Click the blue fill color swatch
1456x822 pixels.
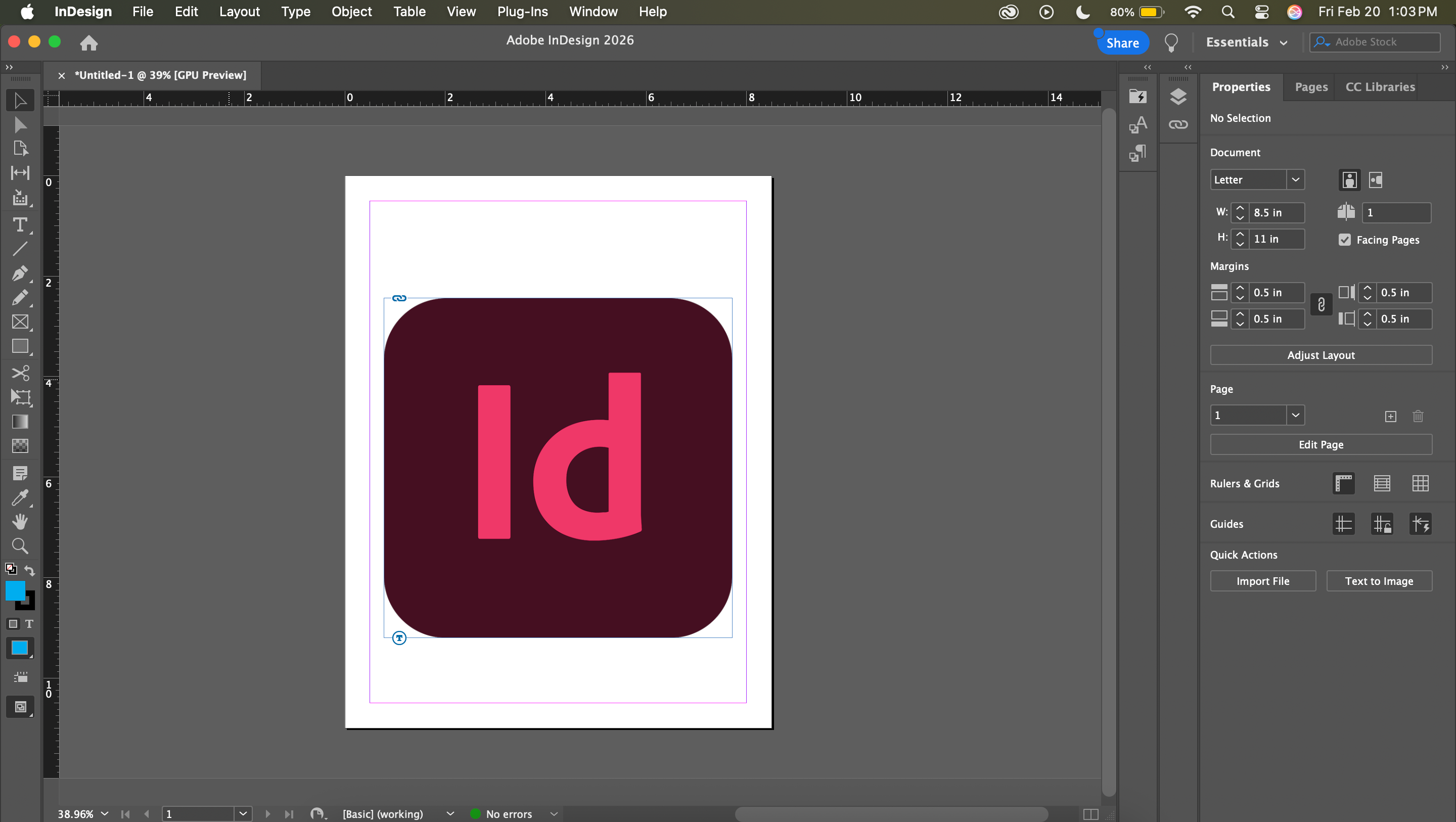click(x=15, y=591)
